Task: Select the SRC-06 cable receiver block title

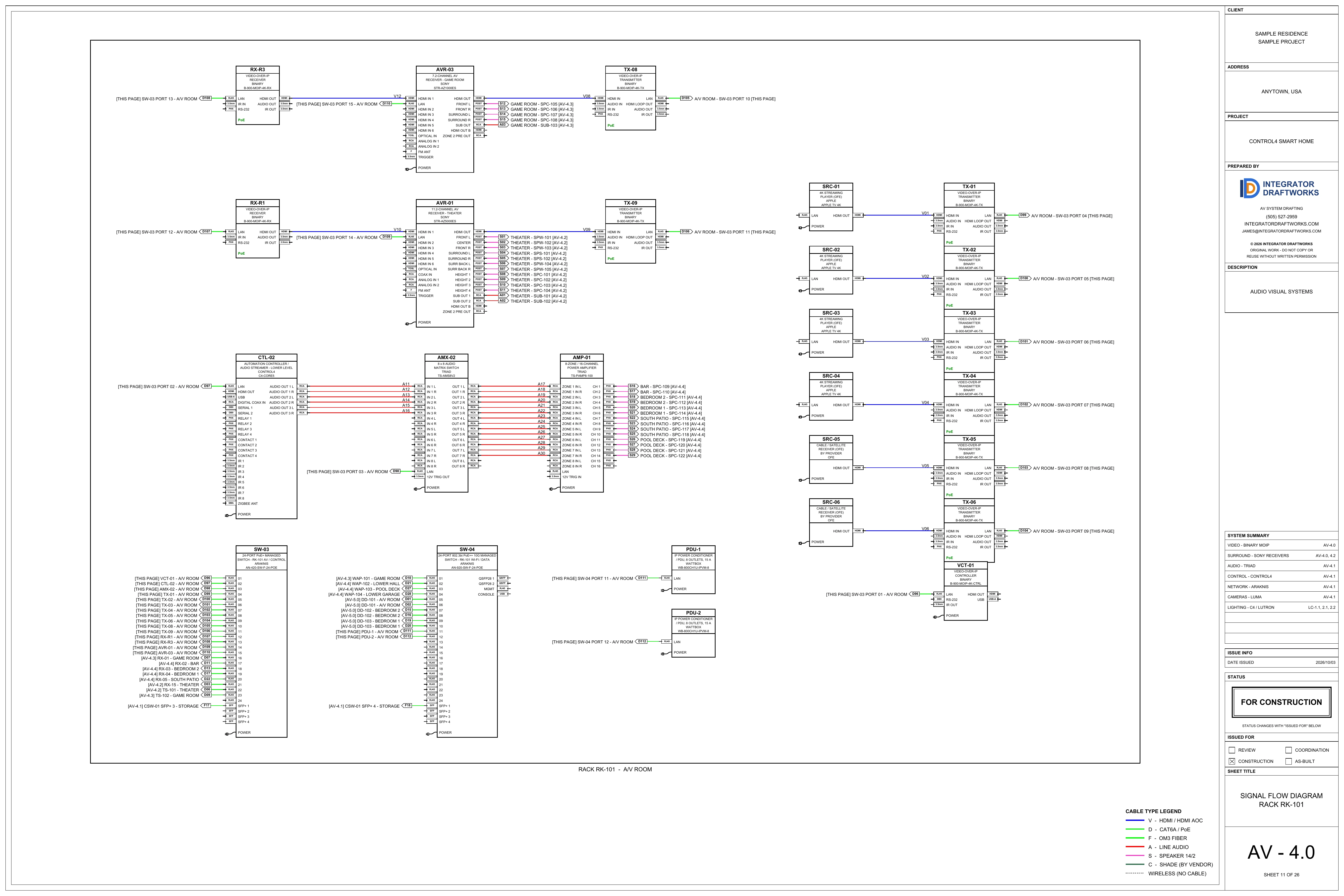Action: tap(831, 502)
